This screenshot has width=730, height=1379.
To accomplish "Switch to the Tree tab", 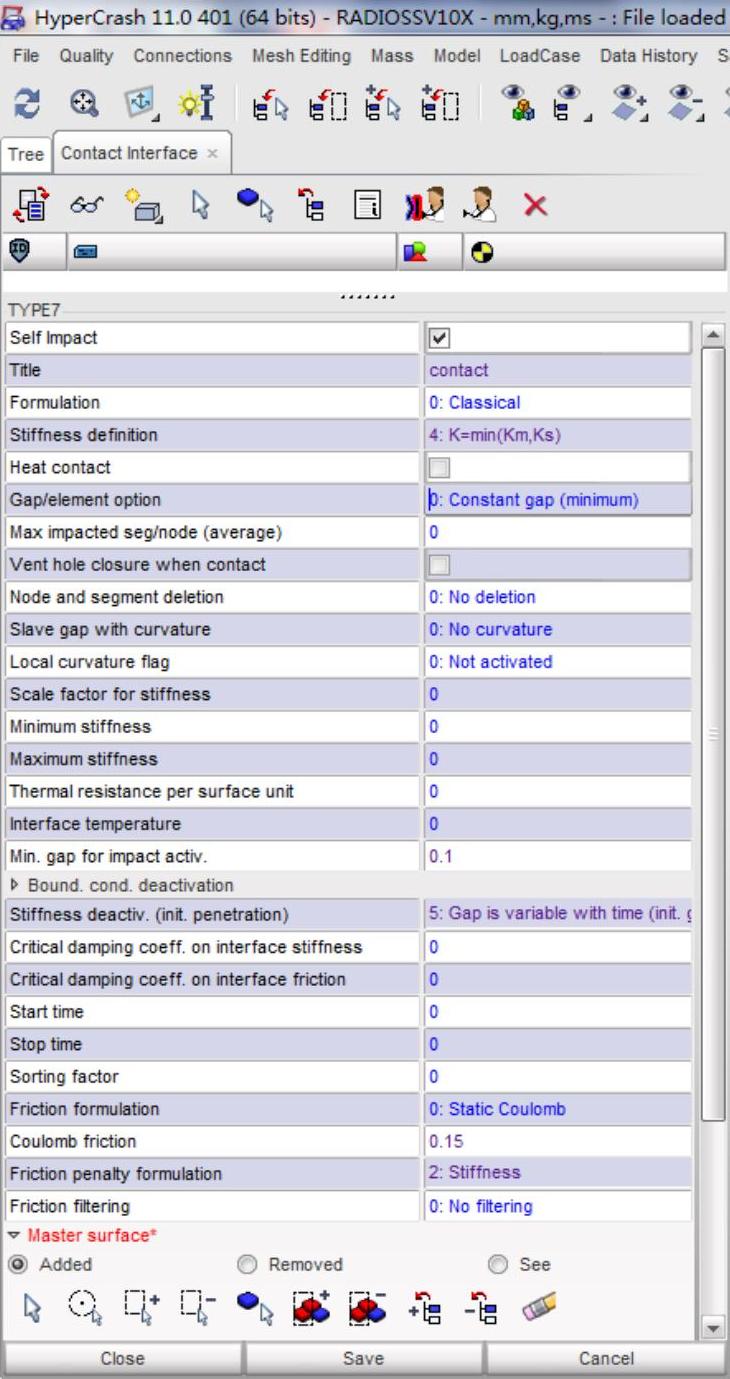I will (x=25, y=154).
